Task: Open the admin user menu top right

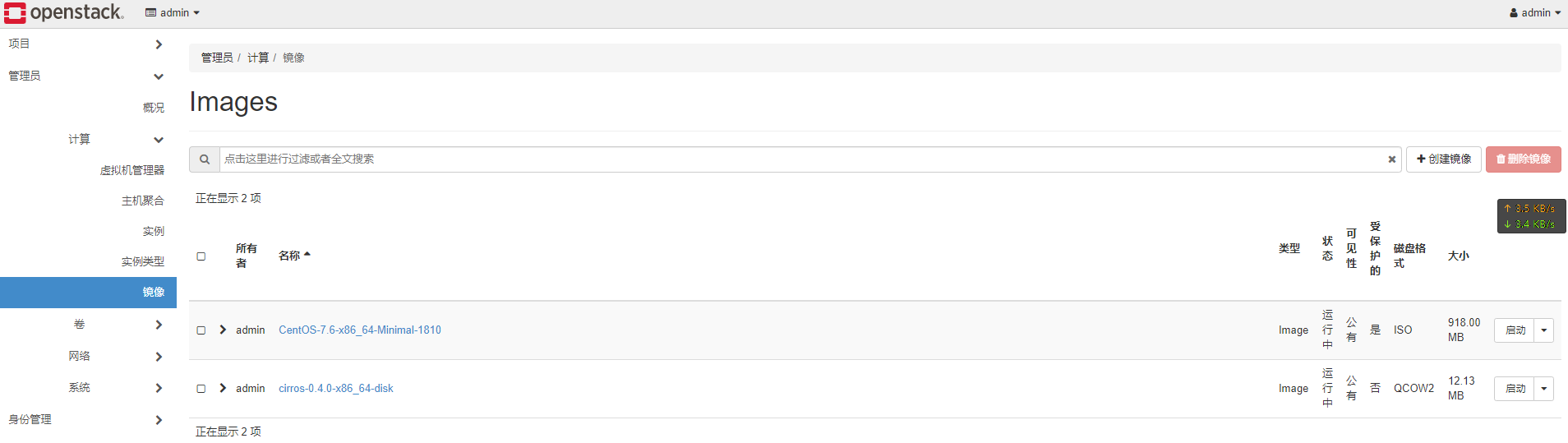Action: pyautogui.click(x=1534, y=12)
